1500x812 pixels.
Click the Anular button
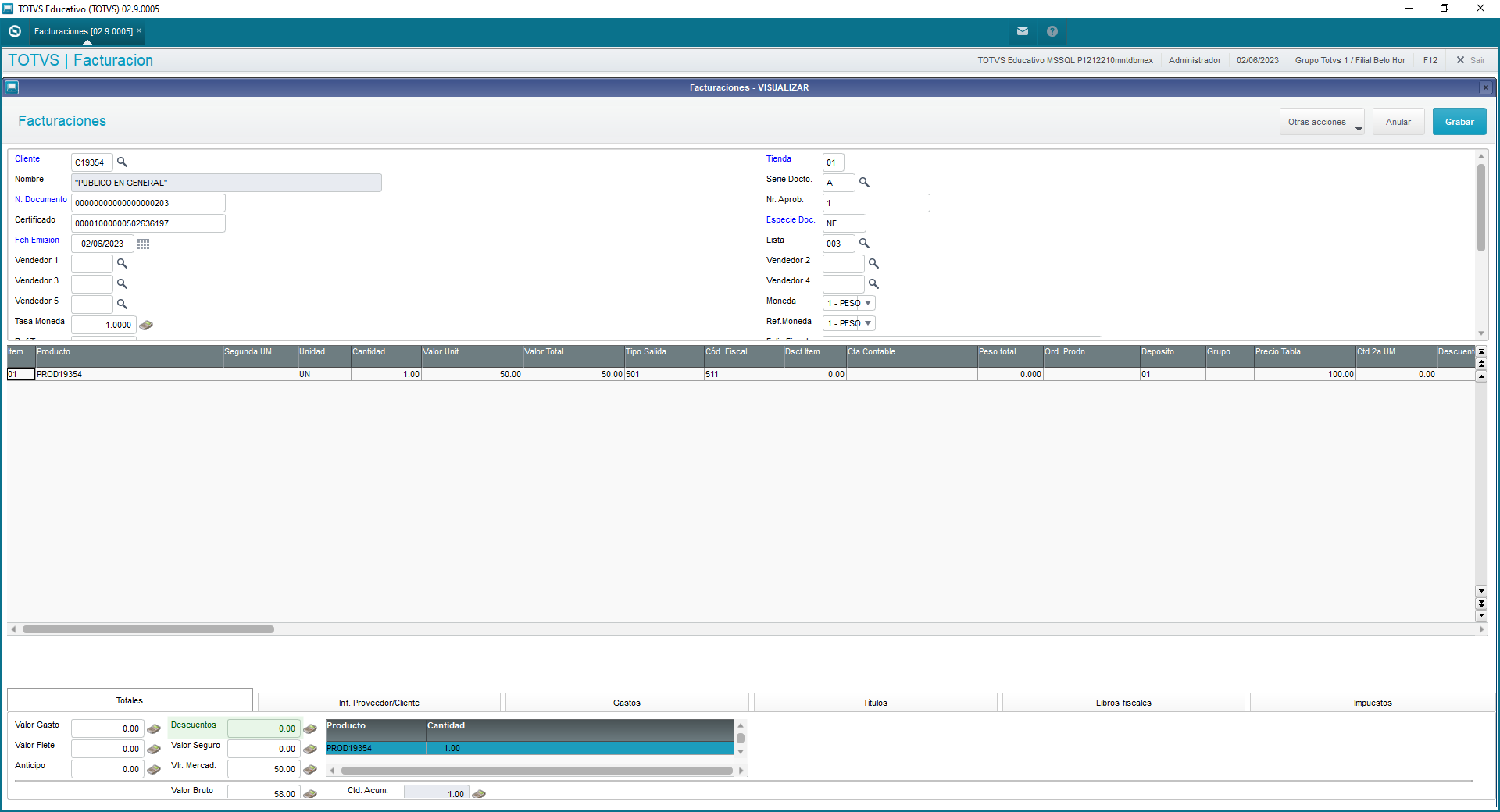1398,122
